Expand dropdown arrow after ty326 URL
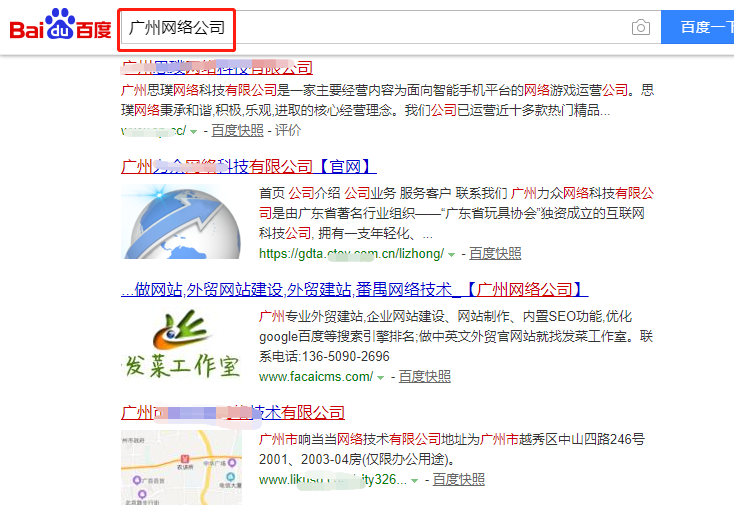The height and width of the screenshot is (514, 734). (x=414, y=481)
